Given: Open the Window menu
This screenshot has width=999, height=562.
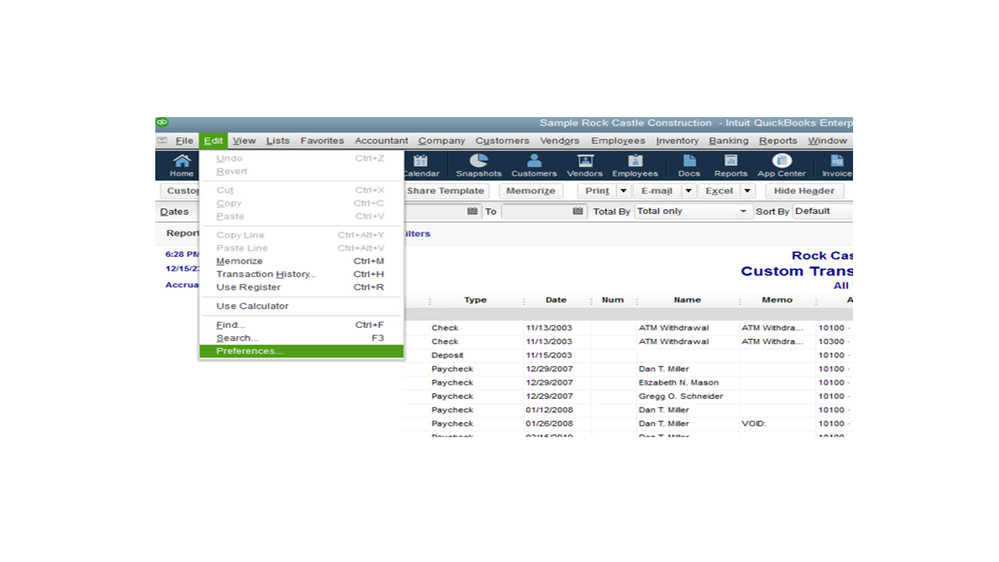Looking at the screenshot, I should [x=828, y=140].
